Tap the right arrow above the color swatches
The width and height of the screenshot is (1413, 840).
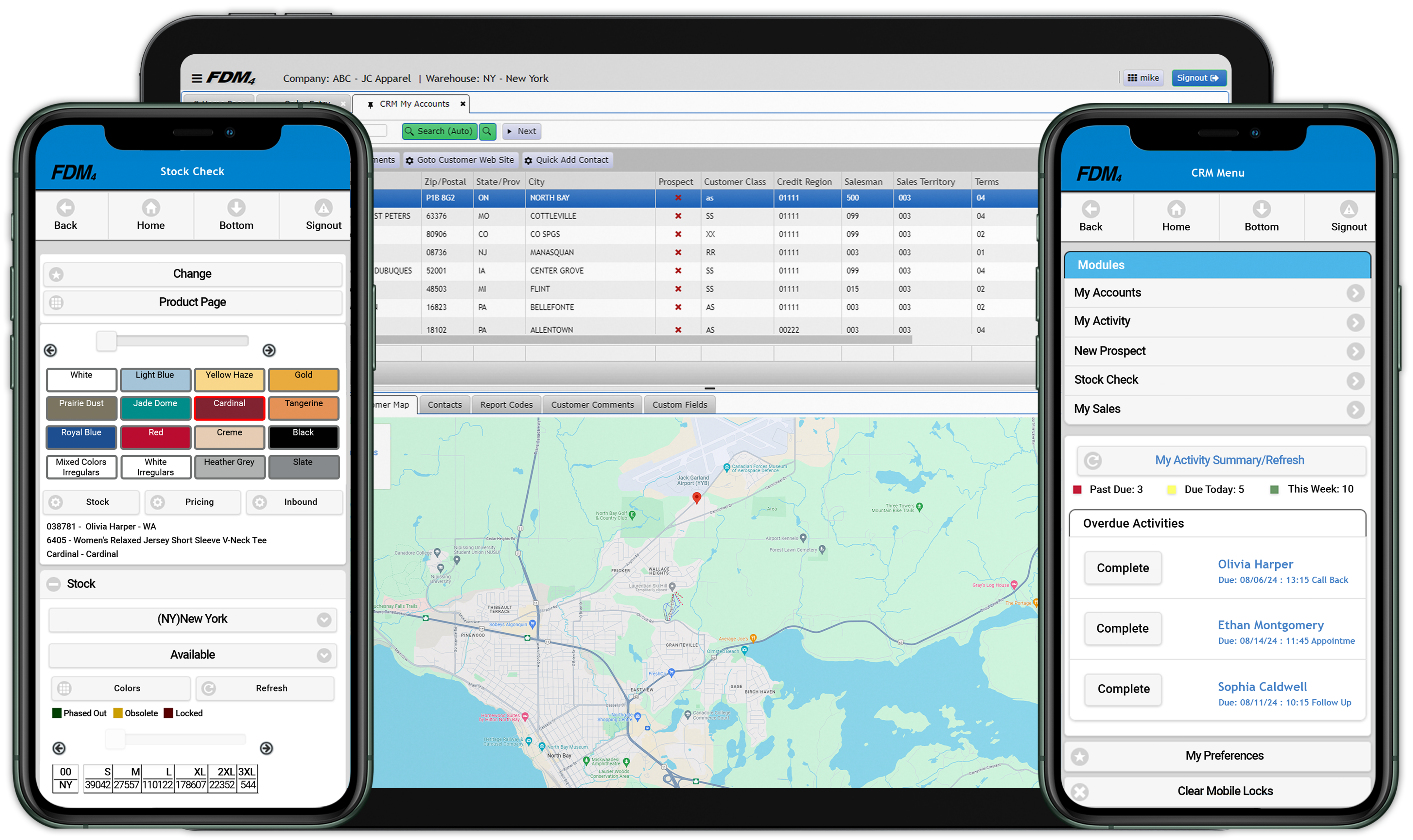tap(269, 350)
